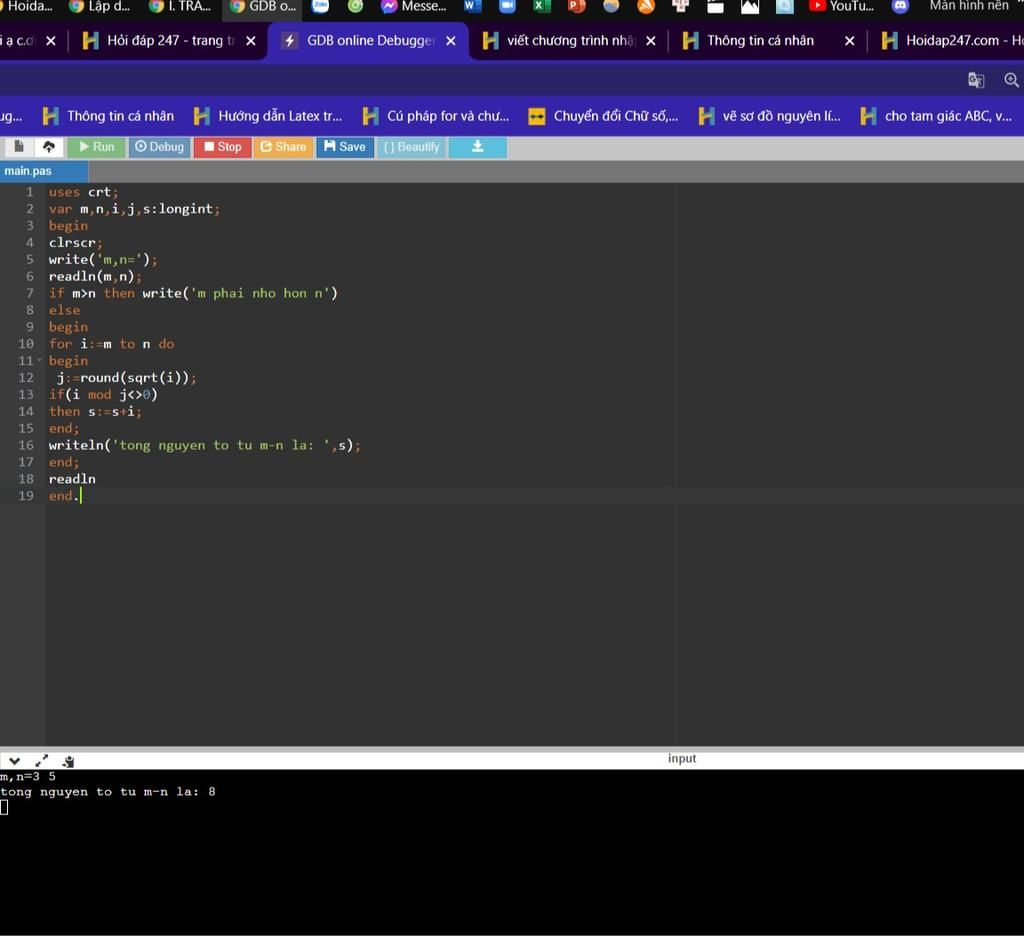Open 'cho tam giác ABC, v...' bookmark

pyautogui.click(x=936, y=116)
